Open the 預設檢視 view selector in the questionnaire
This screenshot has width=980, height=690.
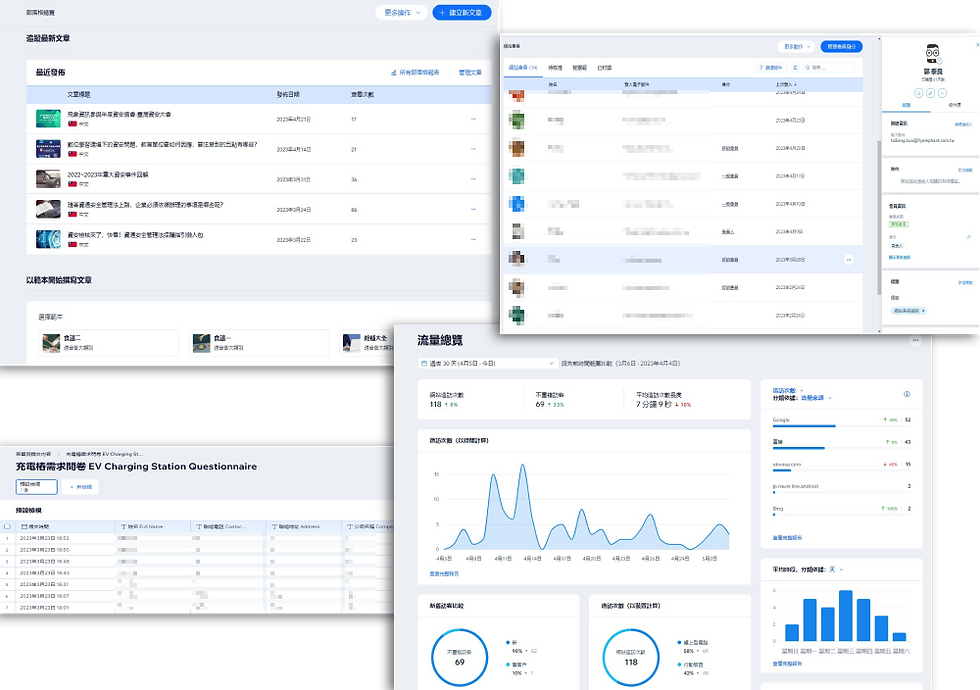(x=36, y=487)
